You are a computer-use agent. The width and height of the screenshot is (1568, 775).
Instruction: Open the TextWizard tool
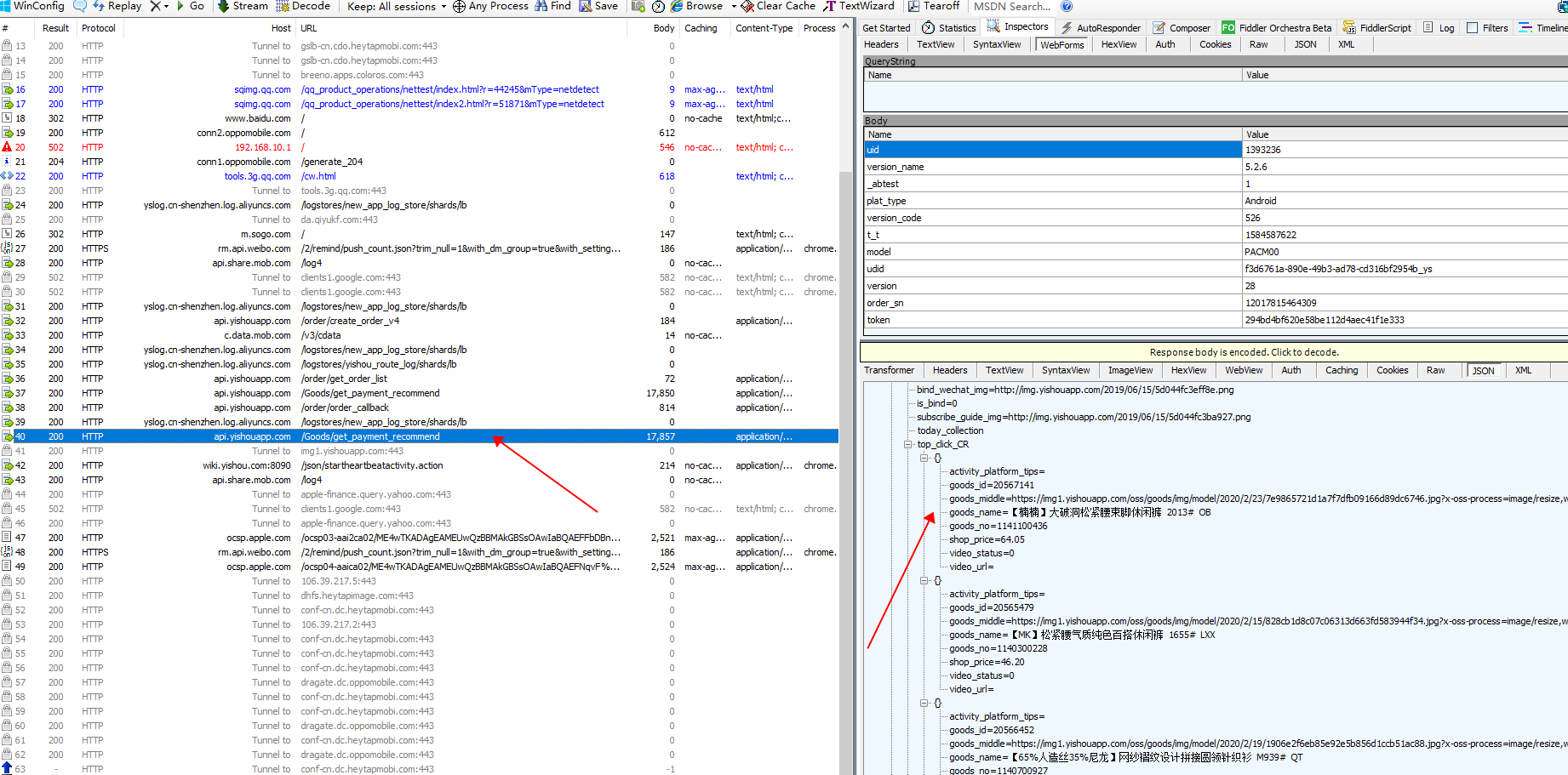point(859,6)
